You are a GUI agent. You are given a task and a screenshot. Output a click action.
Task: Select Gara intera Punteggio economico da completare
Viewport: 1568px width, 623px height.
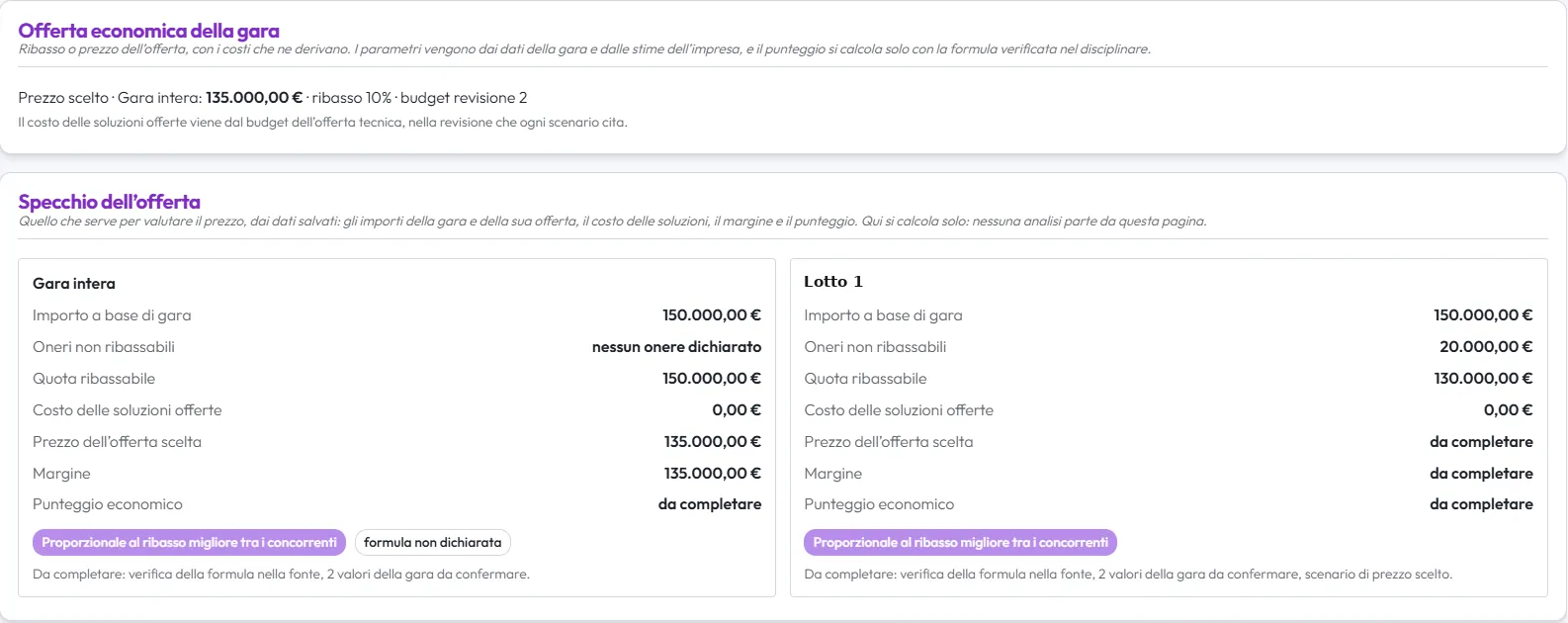(710, 504)
